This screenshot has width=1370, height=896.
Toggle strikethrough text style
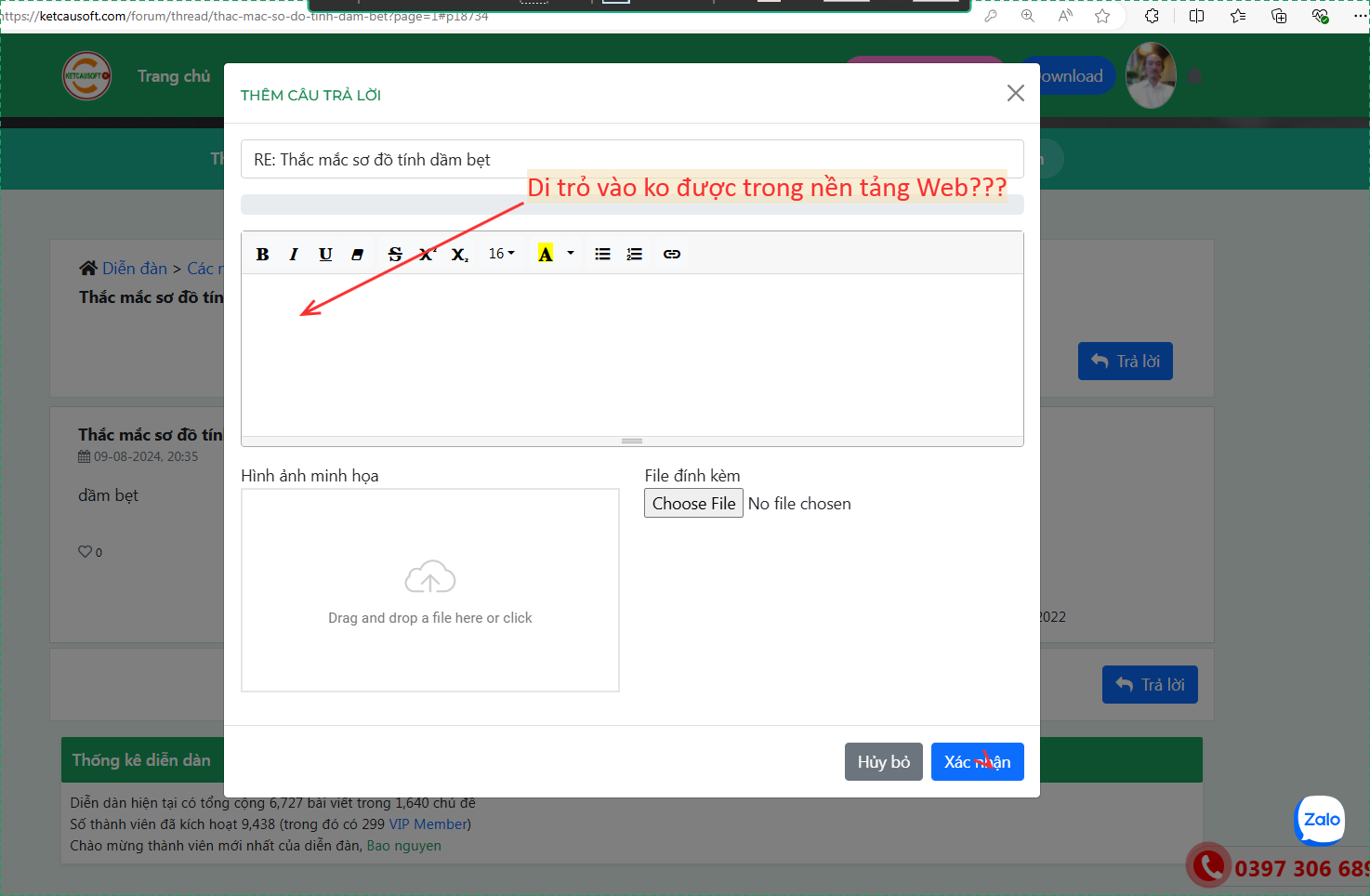pyautogui.click(x=395, y=255)
